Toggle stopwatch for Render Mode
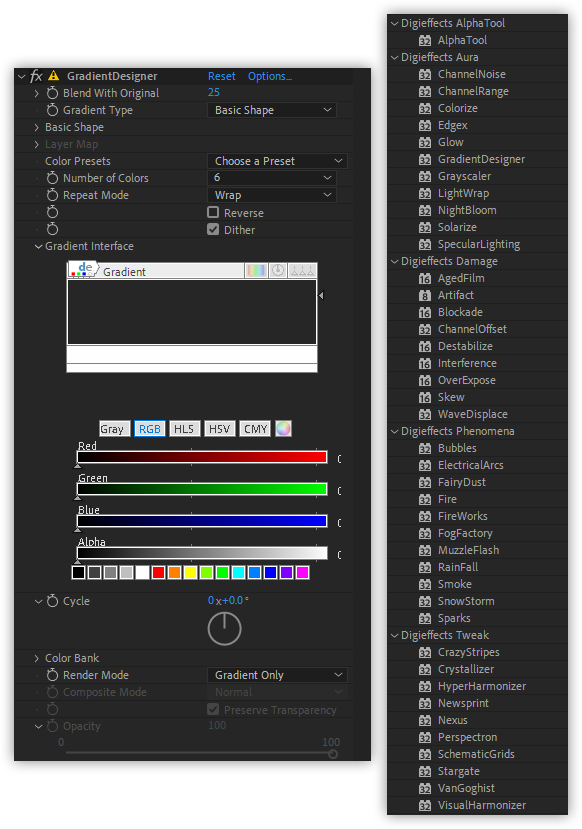582x829 pixels. coord(52,675)
